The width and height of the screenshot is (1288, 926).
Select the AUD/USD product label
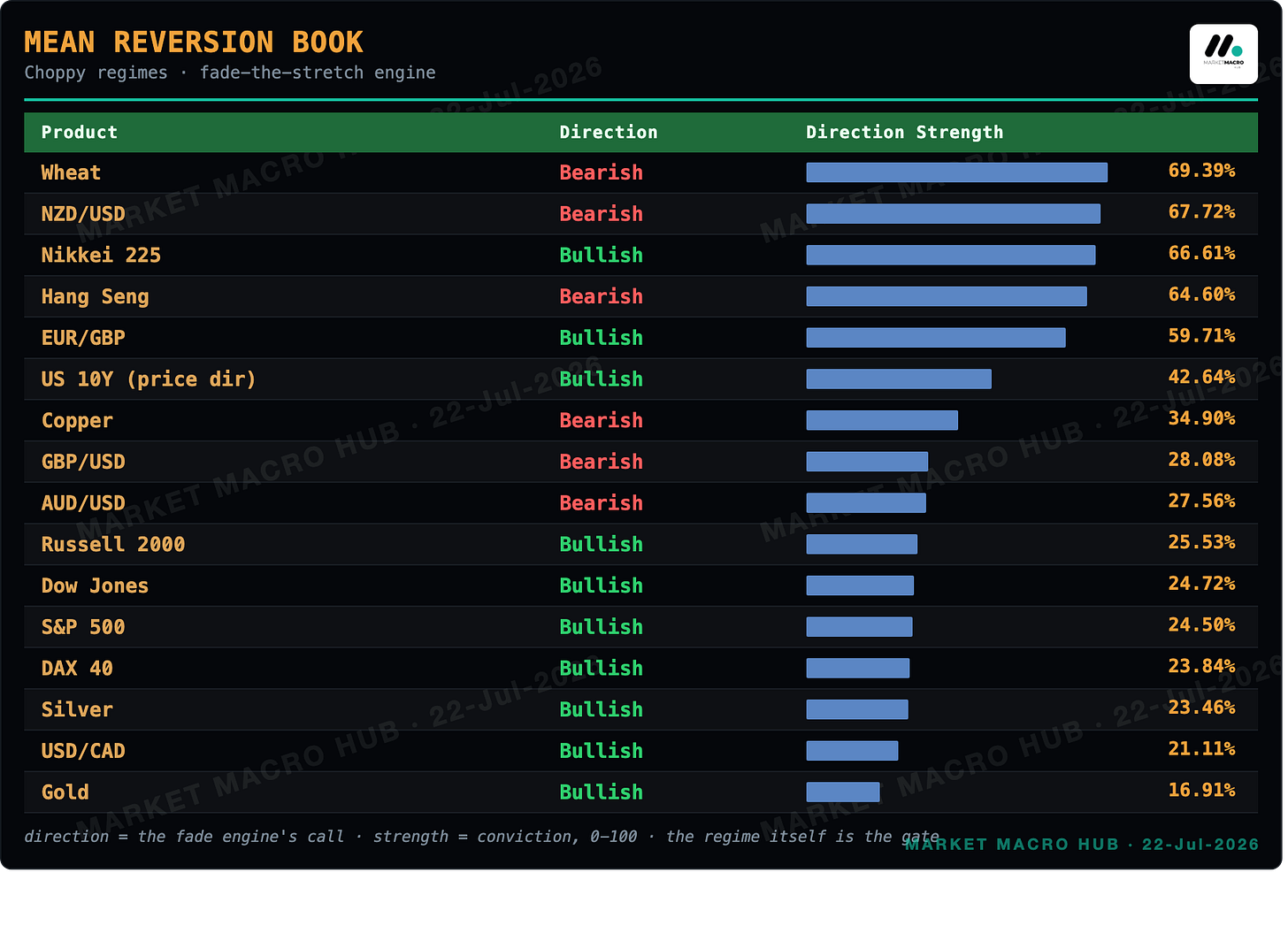[83, 503]
